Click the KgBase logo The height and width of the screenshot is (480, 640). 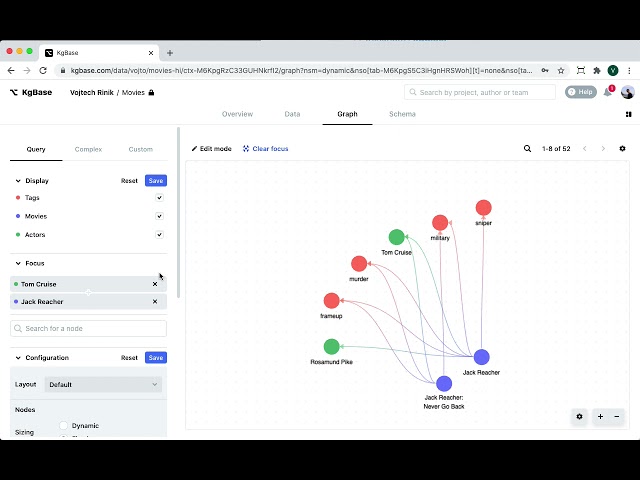pyautogui.click(x=31, y=93)
